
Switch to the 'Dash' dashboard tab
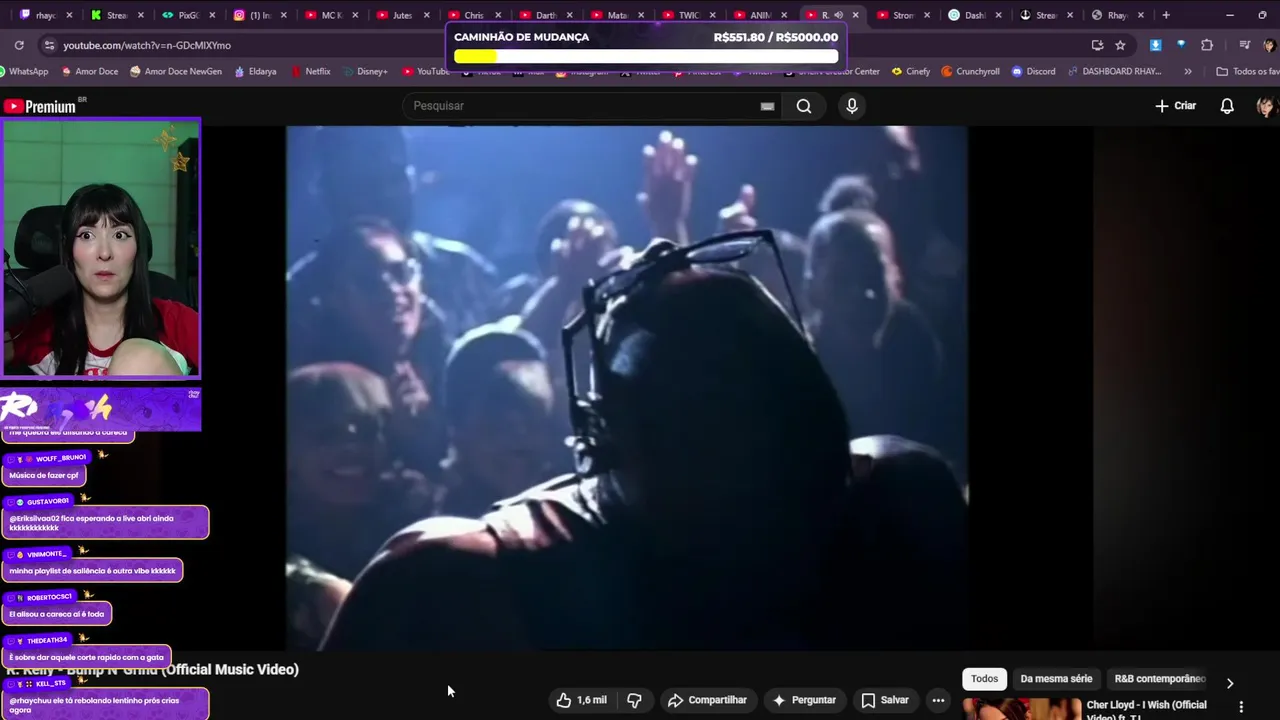pyautogui.click(x=973, y=15)
